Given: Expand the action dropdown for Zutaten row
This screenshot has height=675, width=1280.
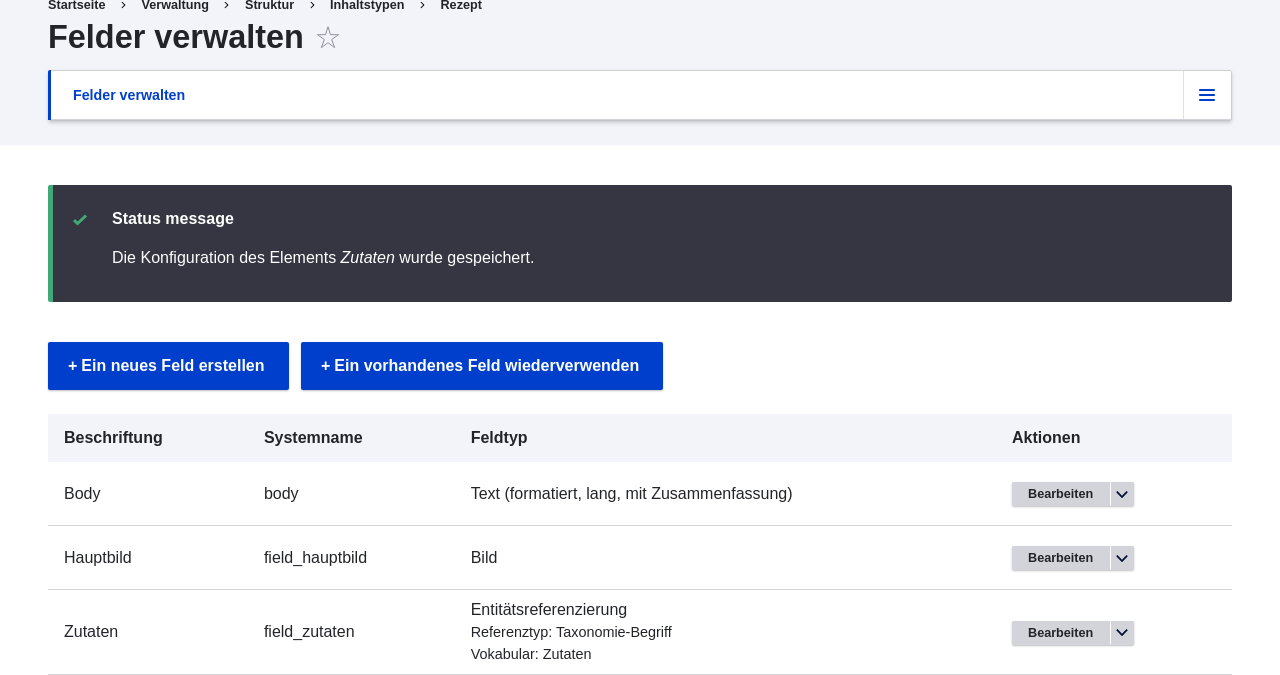Looking at the screenshot, I should coord(1122,633).
